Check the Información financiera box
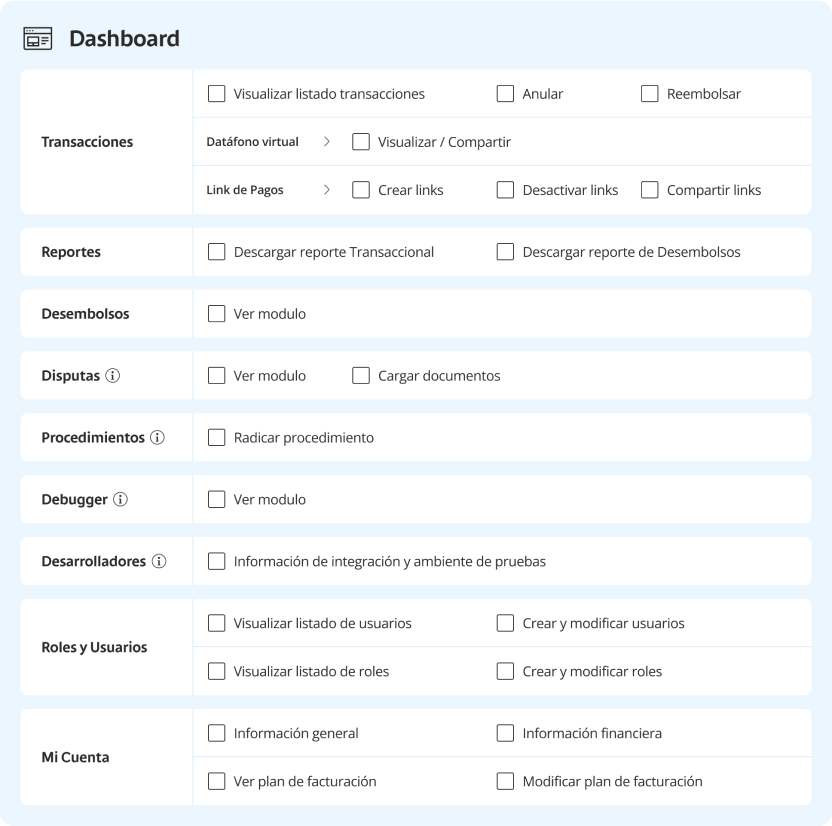832x826 pixels. coord(505,733)
